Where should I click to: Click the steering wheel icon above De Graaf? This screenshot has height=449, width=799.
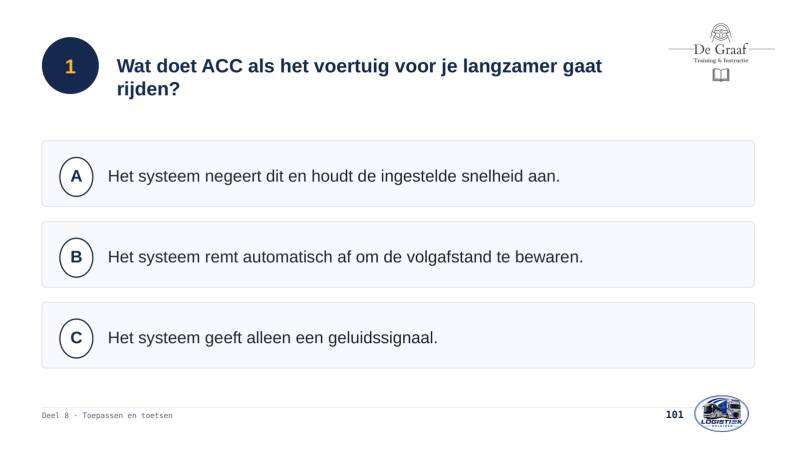[x=721, y=33]
